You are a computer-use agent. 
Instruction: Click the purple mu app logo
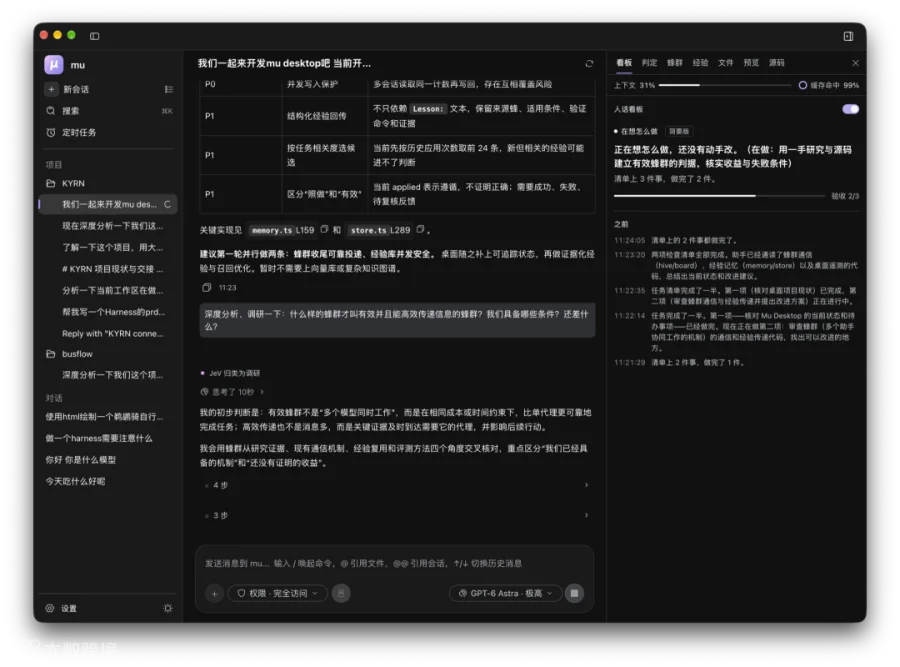click(53, 64)
